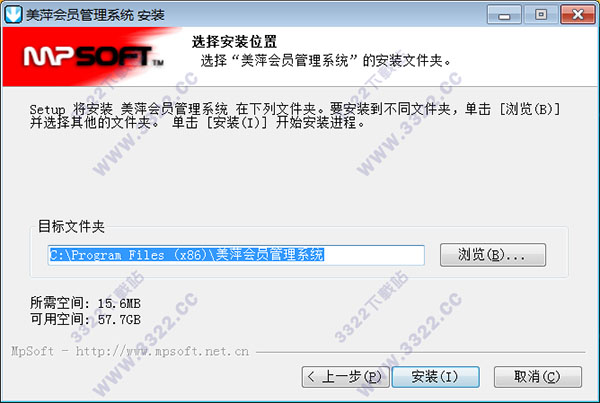
Task: Click the blank end of destination folder field
Action: 374,255
